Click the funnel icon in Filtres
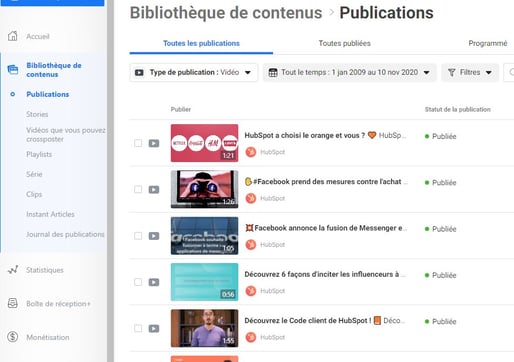The image size is (514, 362). click(x=451, y=72)
